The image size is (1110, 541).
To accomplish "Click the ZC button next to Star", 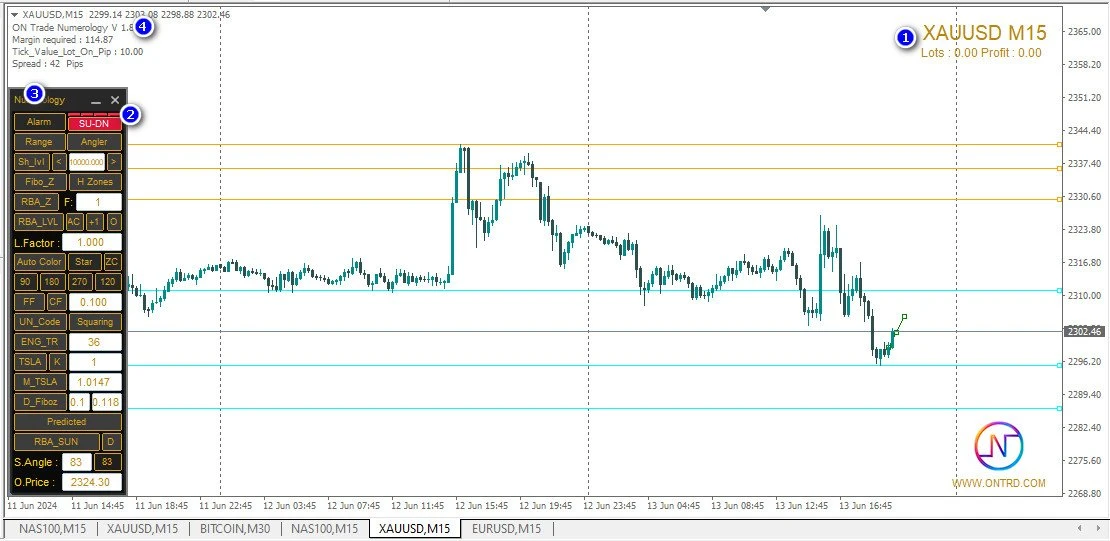I will 112,262.
